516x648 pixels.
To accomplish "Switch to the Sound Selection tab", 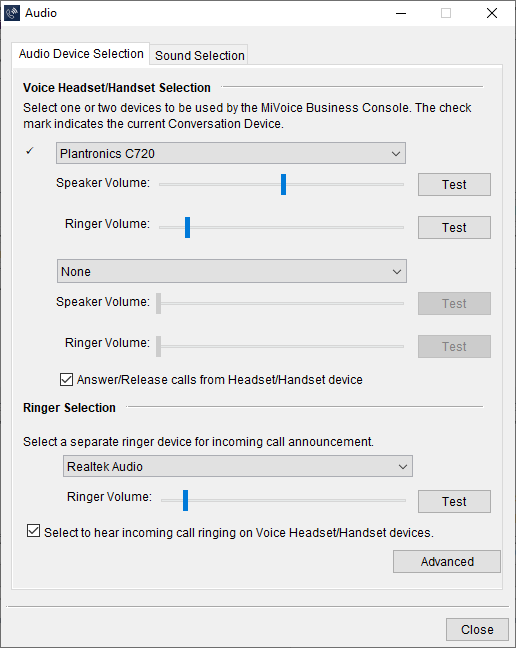I will [x=200, y=55].
